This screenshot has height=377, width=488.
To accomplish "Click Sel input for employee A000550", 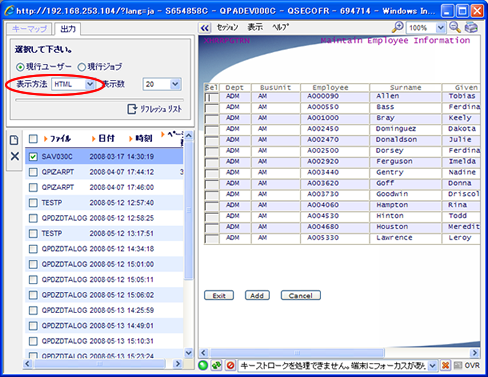I will 212,108.
